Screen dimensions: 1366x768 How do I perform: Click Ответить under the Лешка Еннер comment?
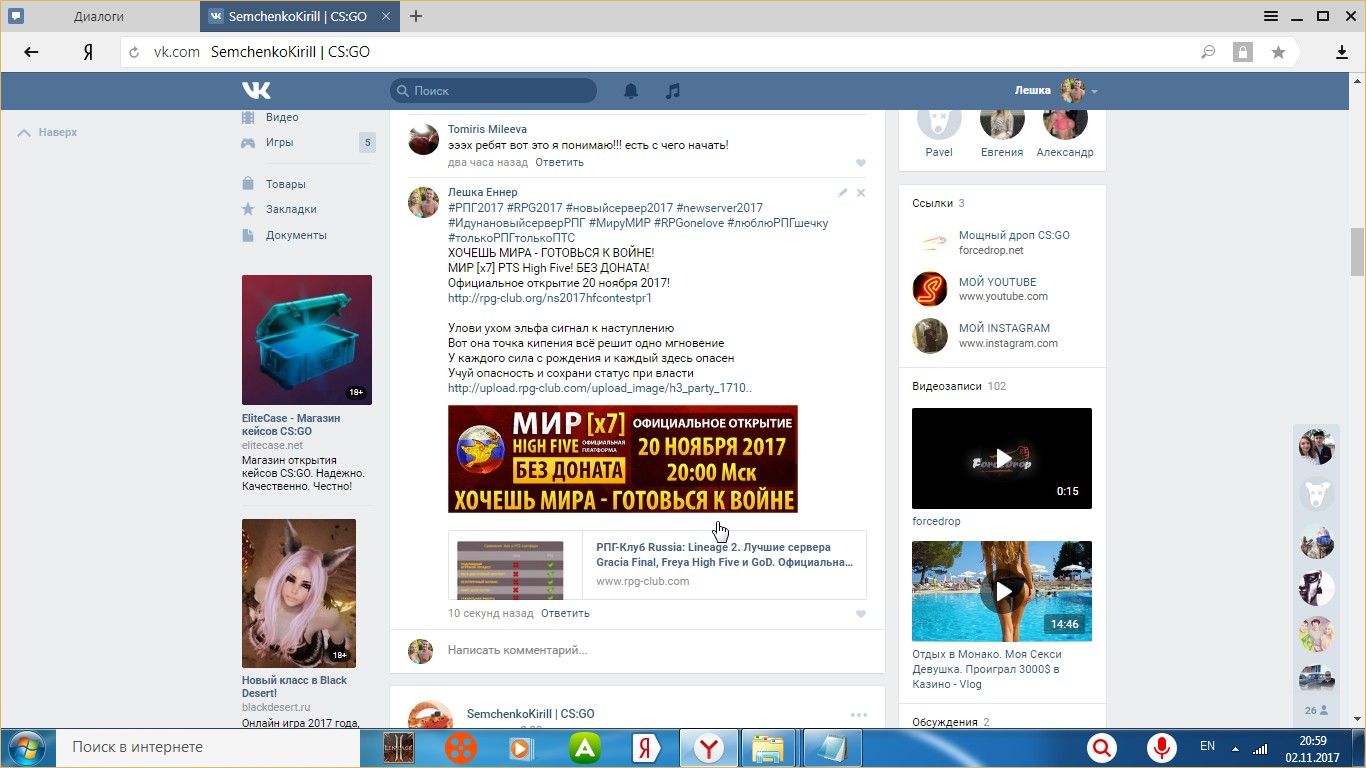[x=565, y=613]
